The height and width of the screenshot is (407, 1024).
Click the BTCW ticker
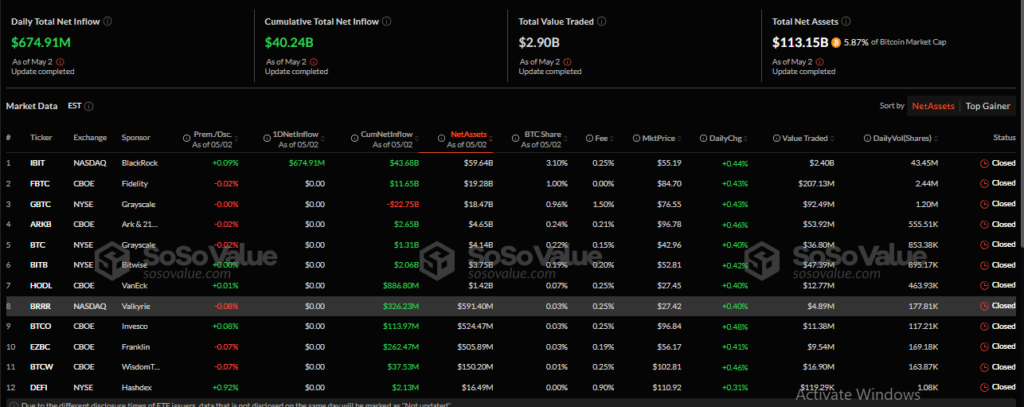coord(40,367)
